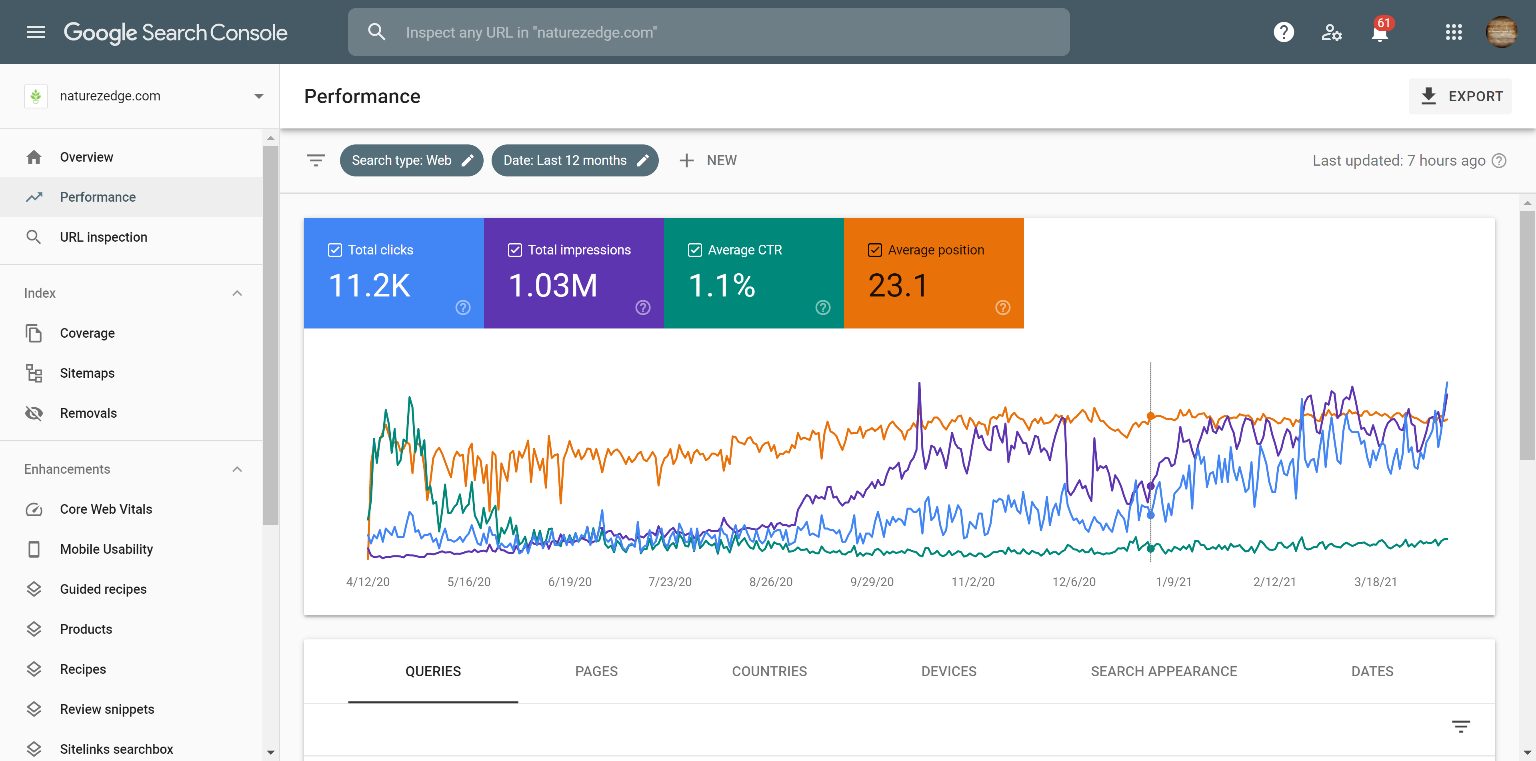This screenshot has width=1536, height=761.
Task: Click the Coverage pages icon
Action: (x=34, y=333)
